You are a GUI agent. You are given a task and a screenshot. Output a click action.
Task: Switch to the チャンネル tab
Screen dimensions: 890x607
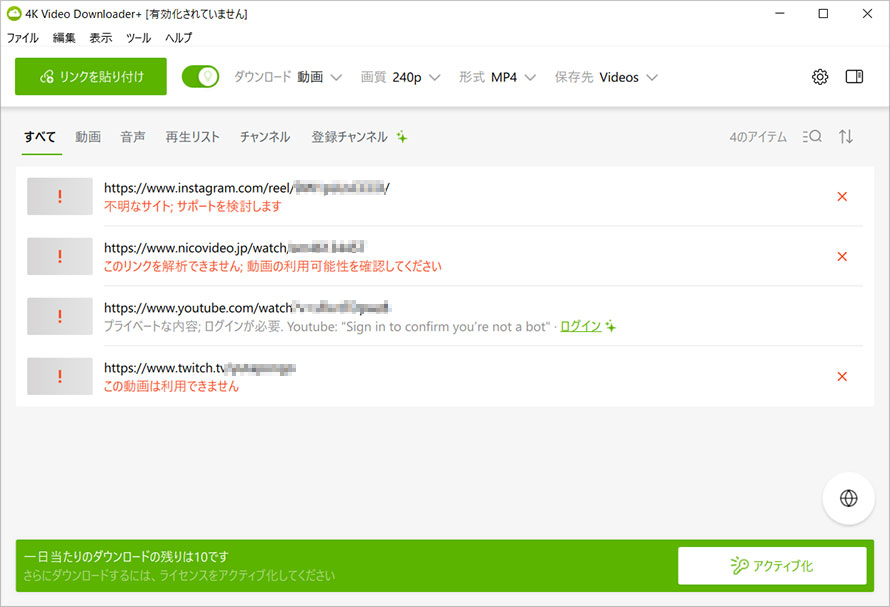click(x=264, y=137)
